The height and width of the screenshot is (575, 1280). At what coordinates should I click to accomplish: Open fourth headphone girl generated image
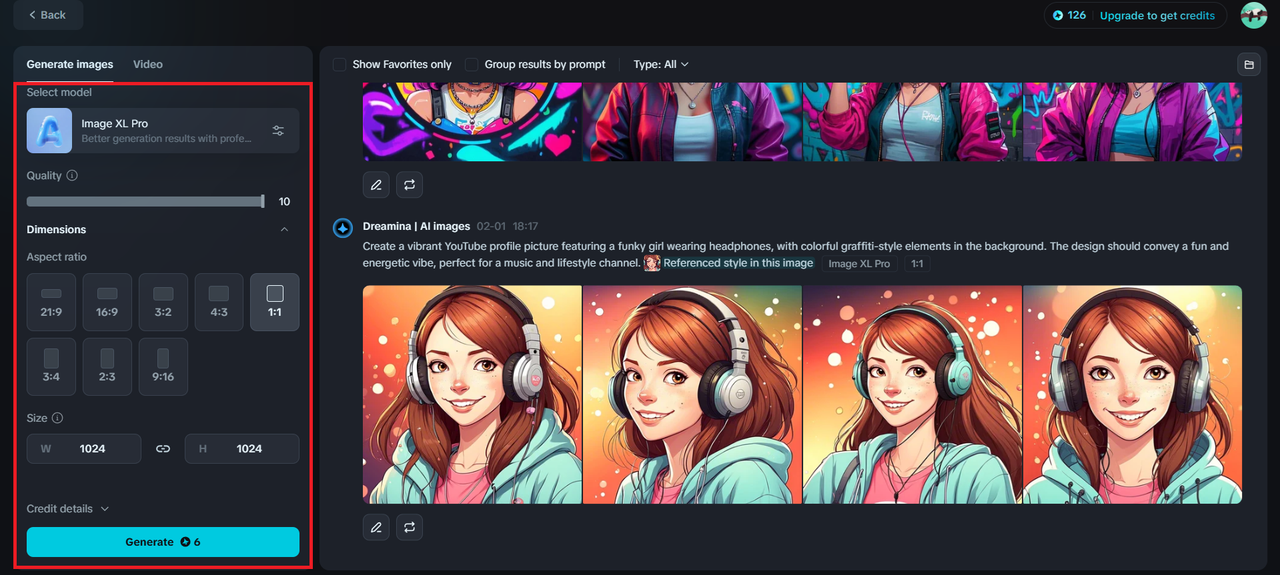point(1132,394)
